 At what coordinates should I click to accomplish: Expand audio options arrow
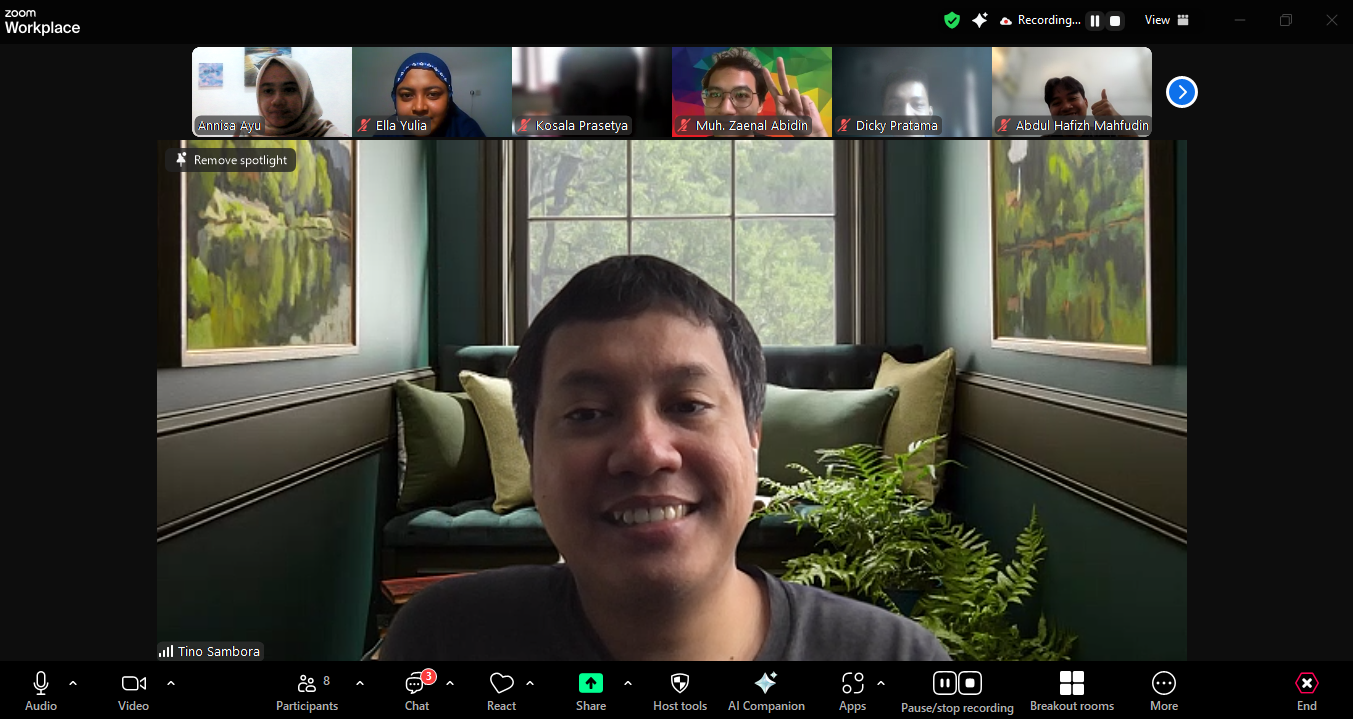73,683
